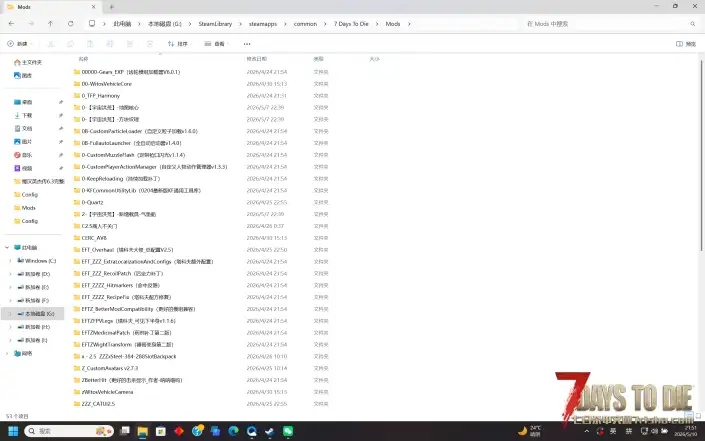705x441 pixels.
Task: Select the Z_CustomAvatars v2.7.3 folder
Action: click(110, 368)
